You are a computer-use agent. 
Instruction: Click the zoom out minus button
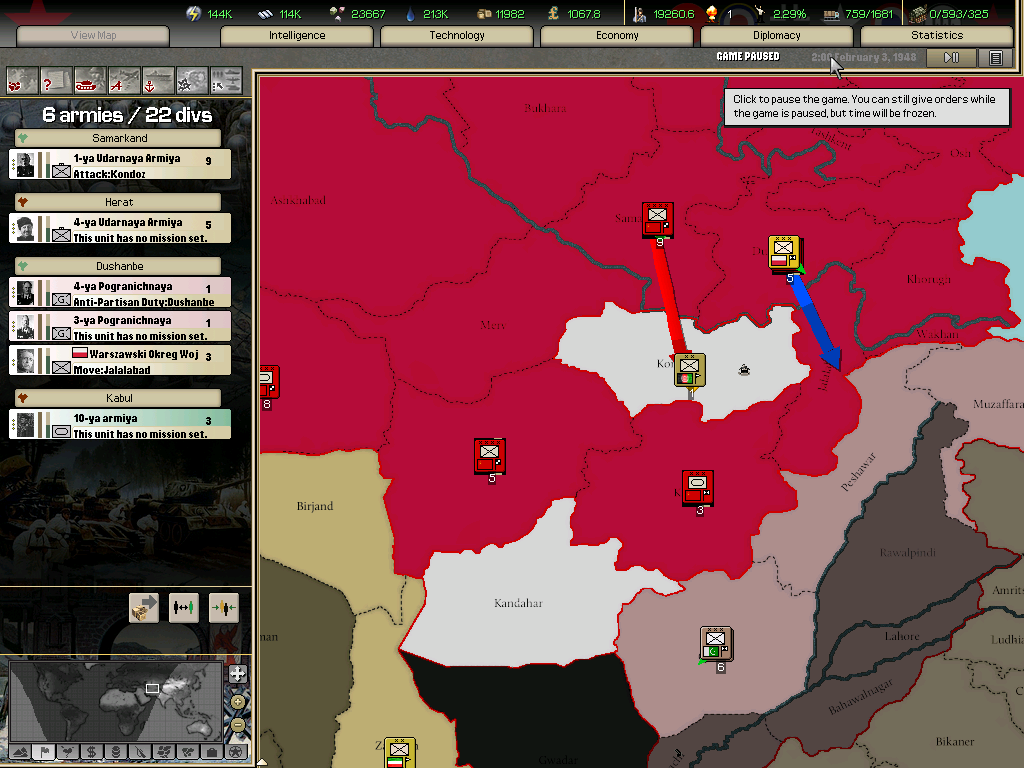[x=237, y=725]
